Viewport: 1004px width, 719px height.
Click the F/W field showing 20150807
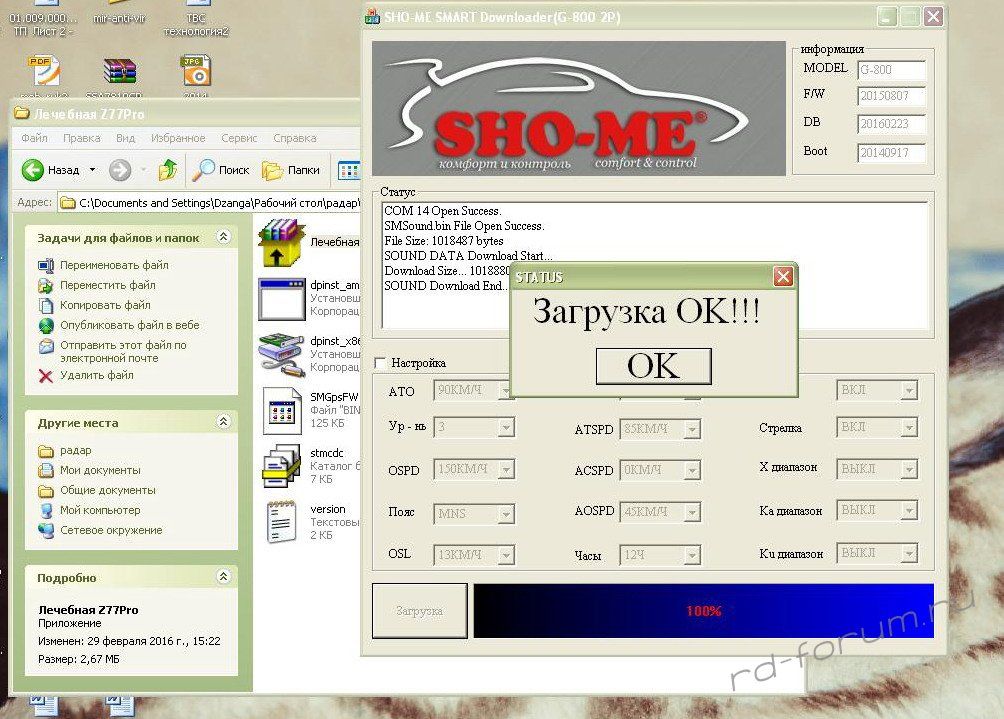pos(891,96)
